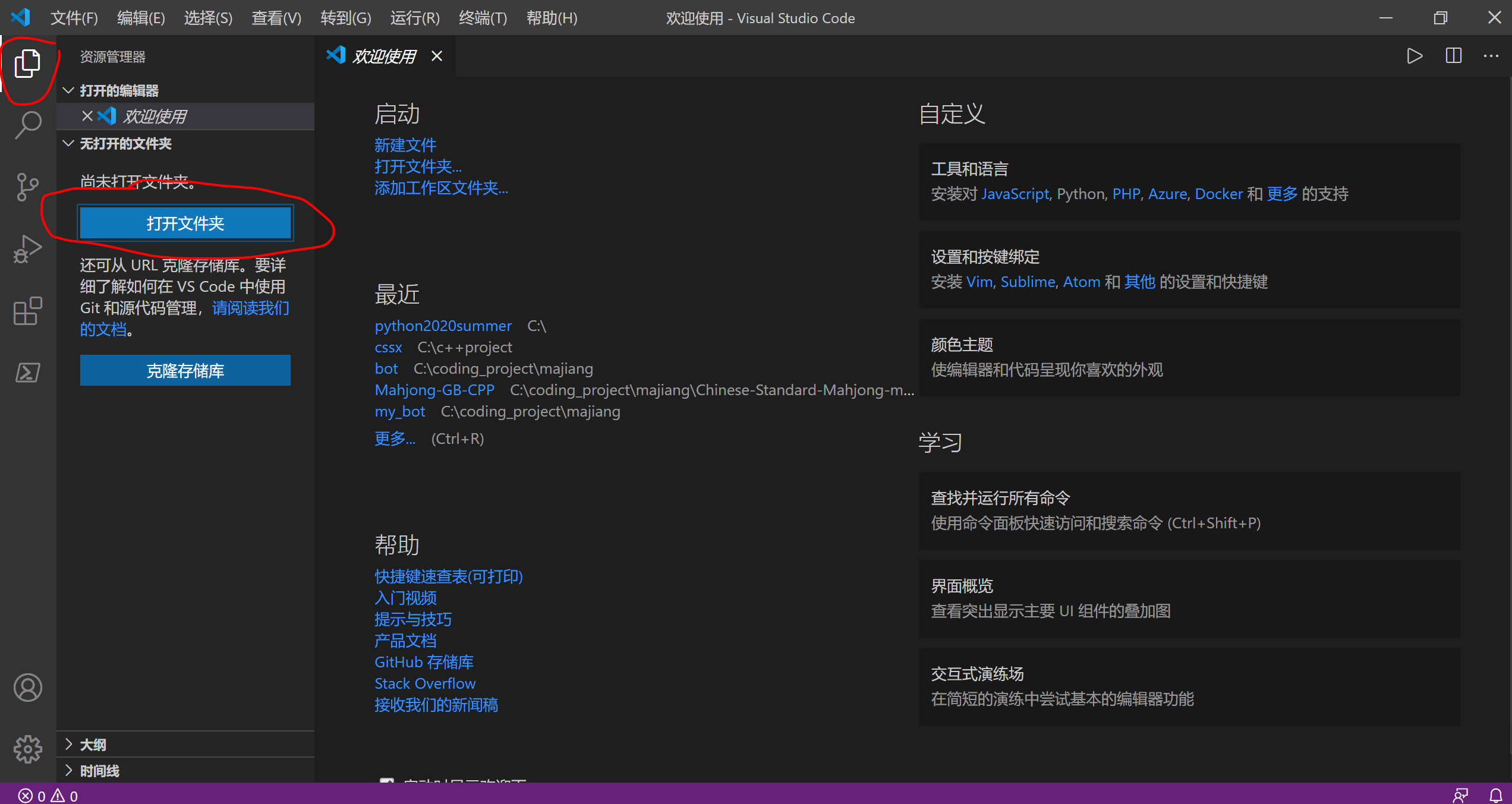
Task: Click the Run play icon above the editor
Action: point(1415,56)
